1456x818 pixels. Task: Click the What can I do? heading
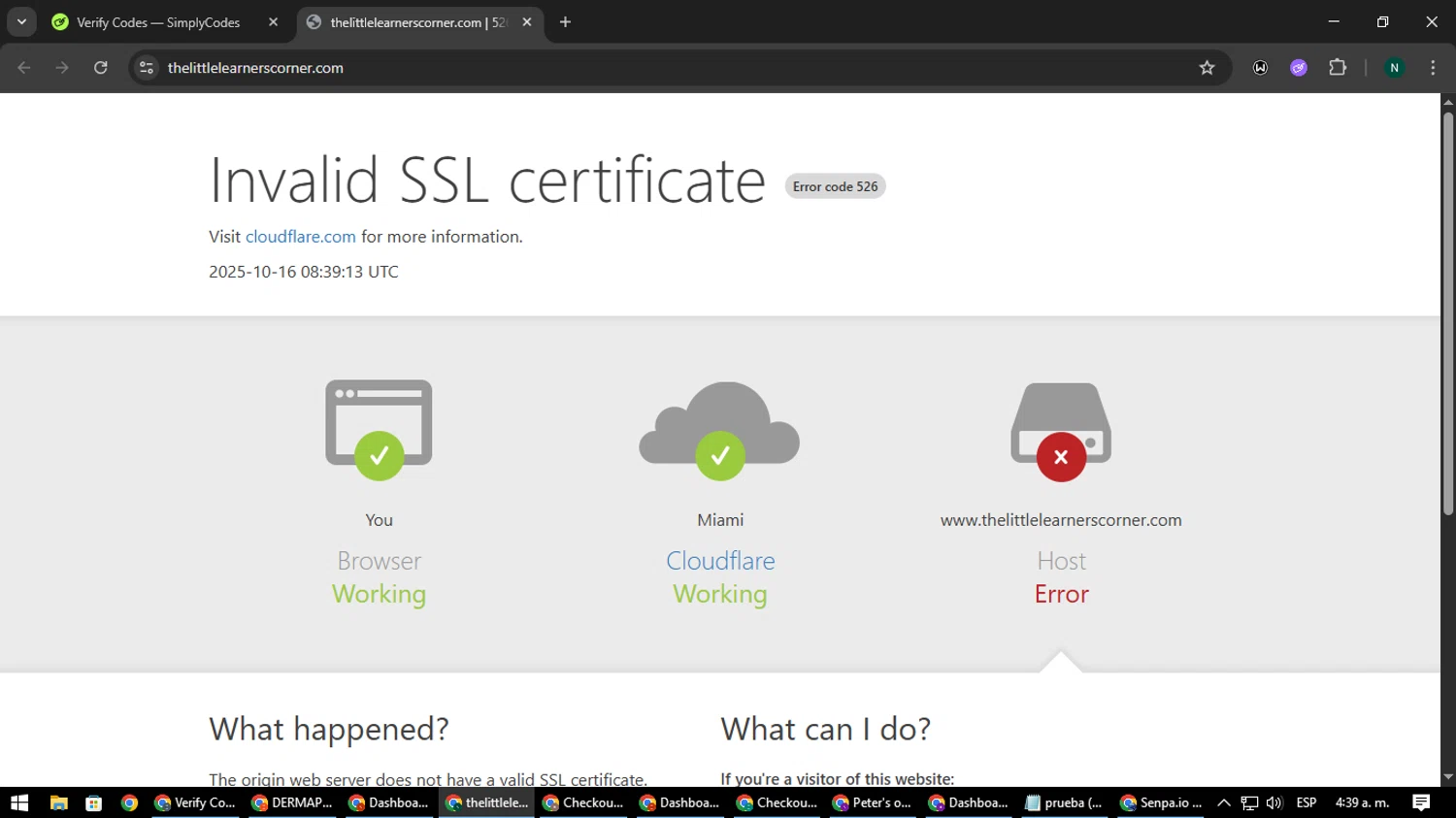coord(826,729)
